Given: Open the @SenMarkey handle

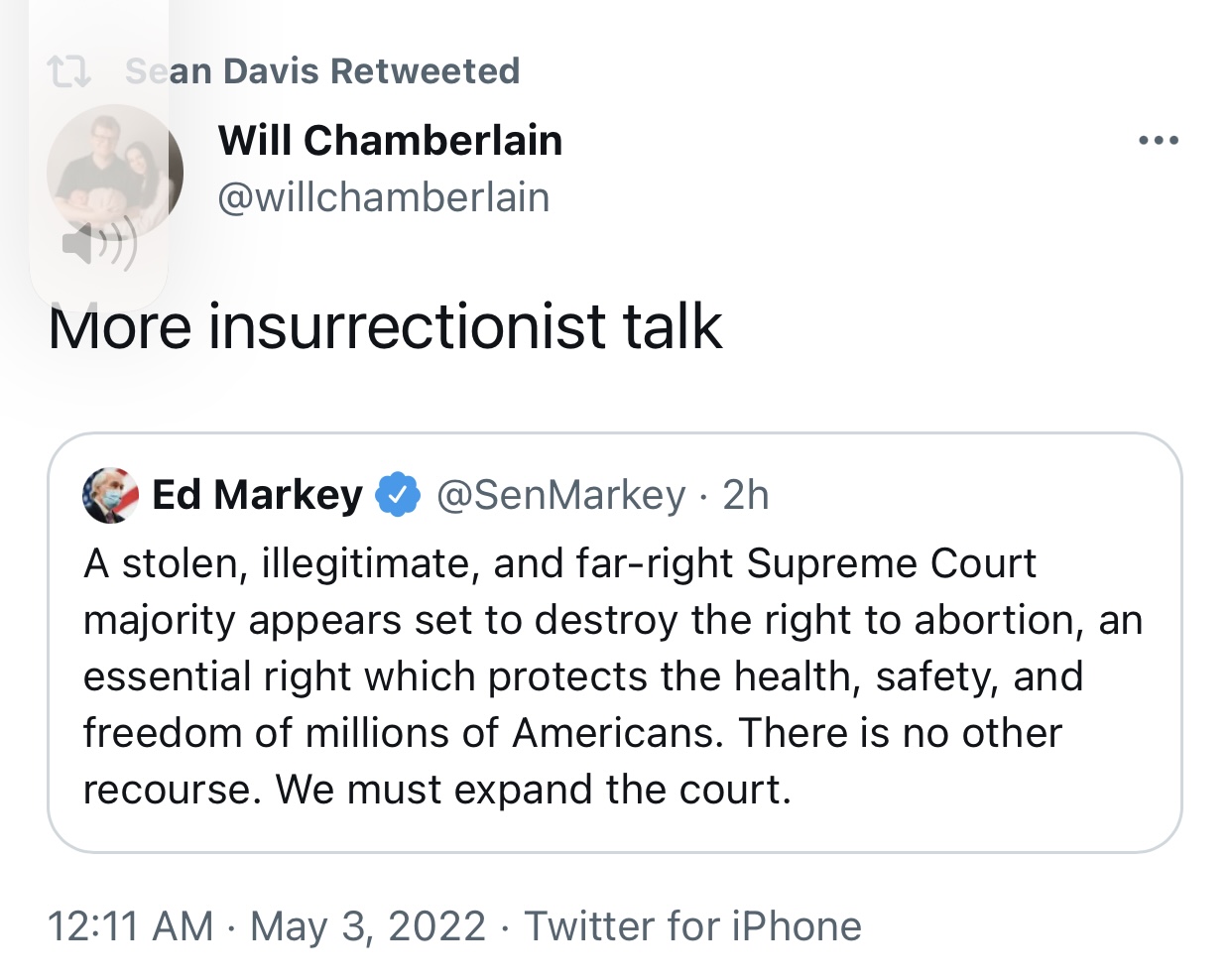Looking at the screenshot, I should click(560, 495).
